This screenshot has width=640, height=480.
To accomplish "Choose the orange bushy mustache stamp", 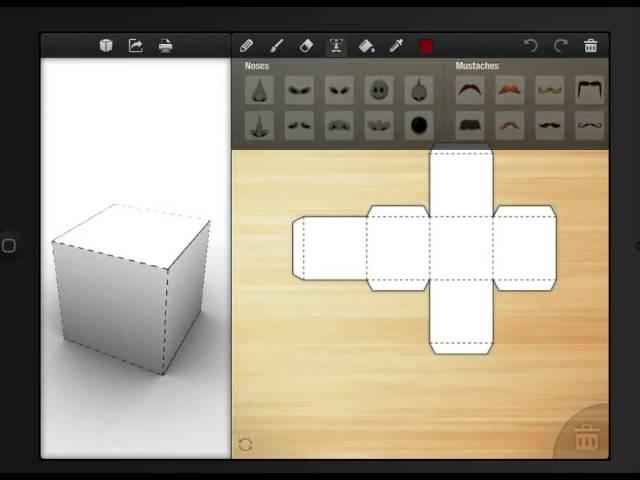I will point(510,90).
